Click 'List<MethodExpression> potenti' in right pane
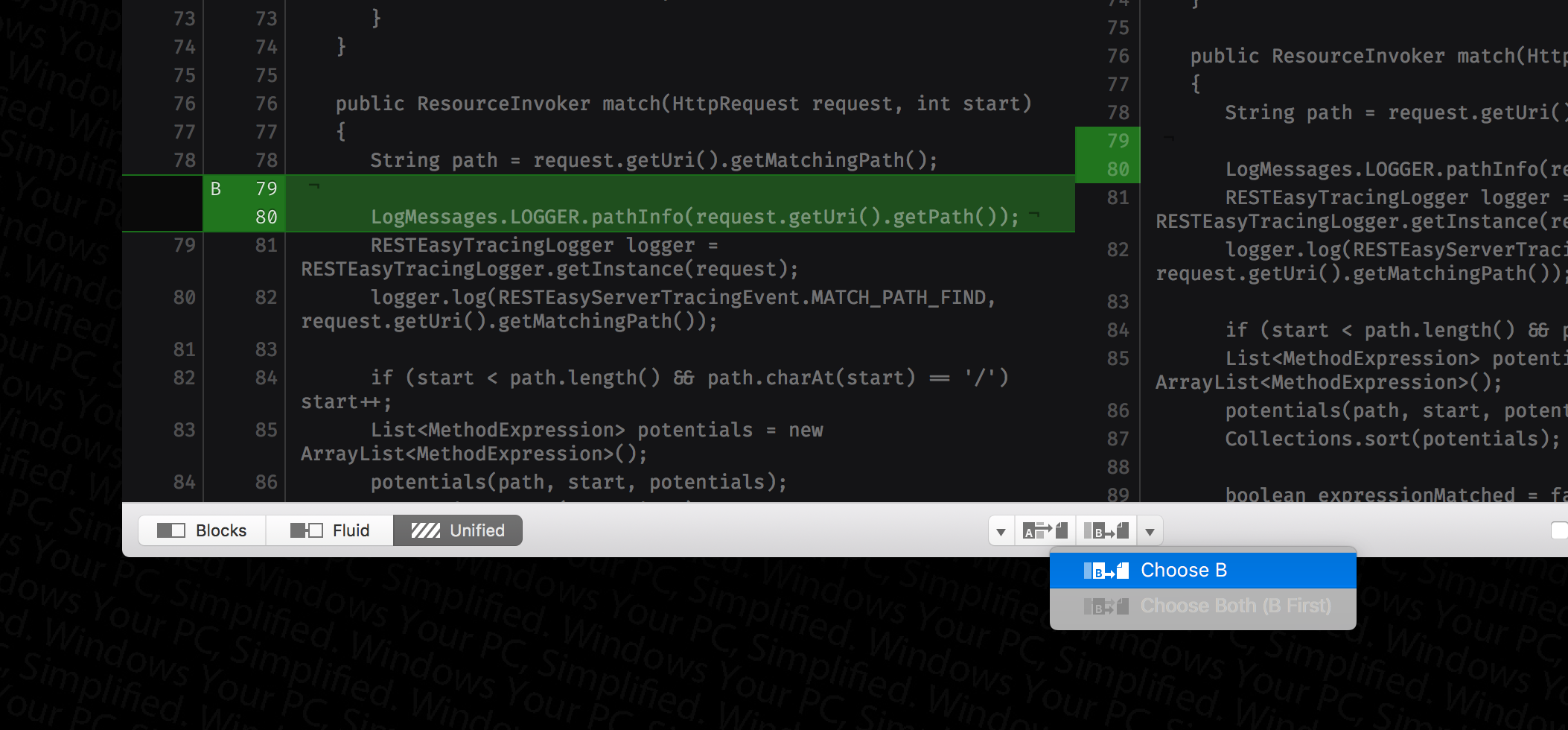Viewport: 1568px width, 730px height. point(1396,358)
